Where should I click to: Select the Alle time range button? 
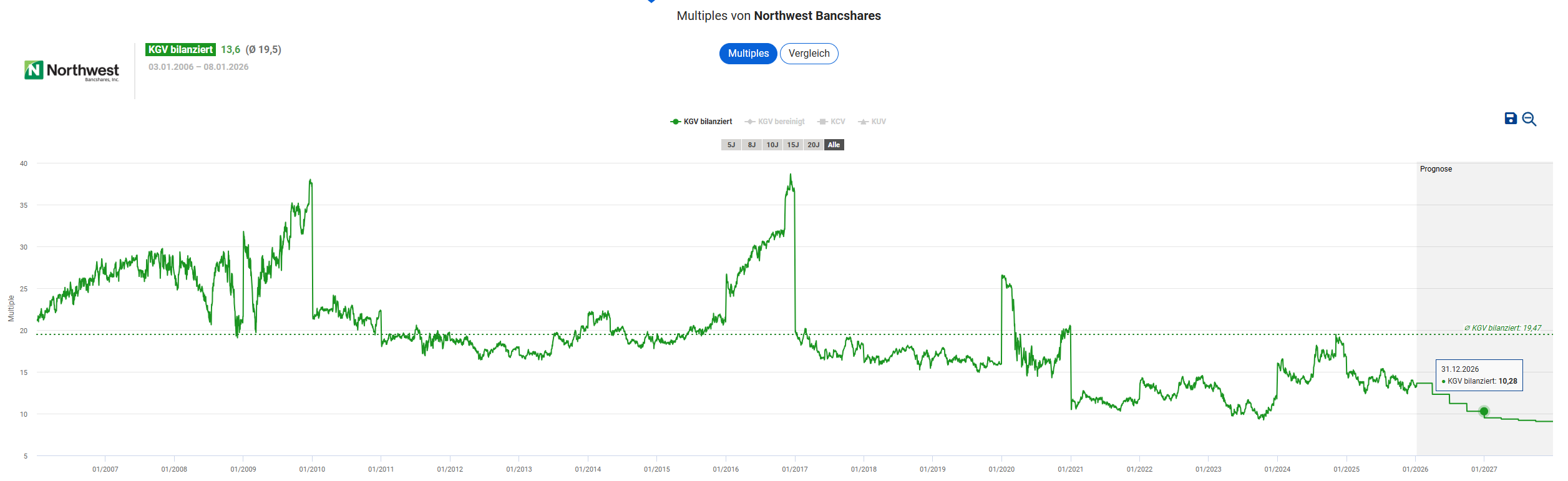coord(834,145)
